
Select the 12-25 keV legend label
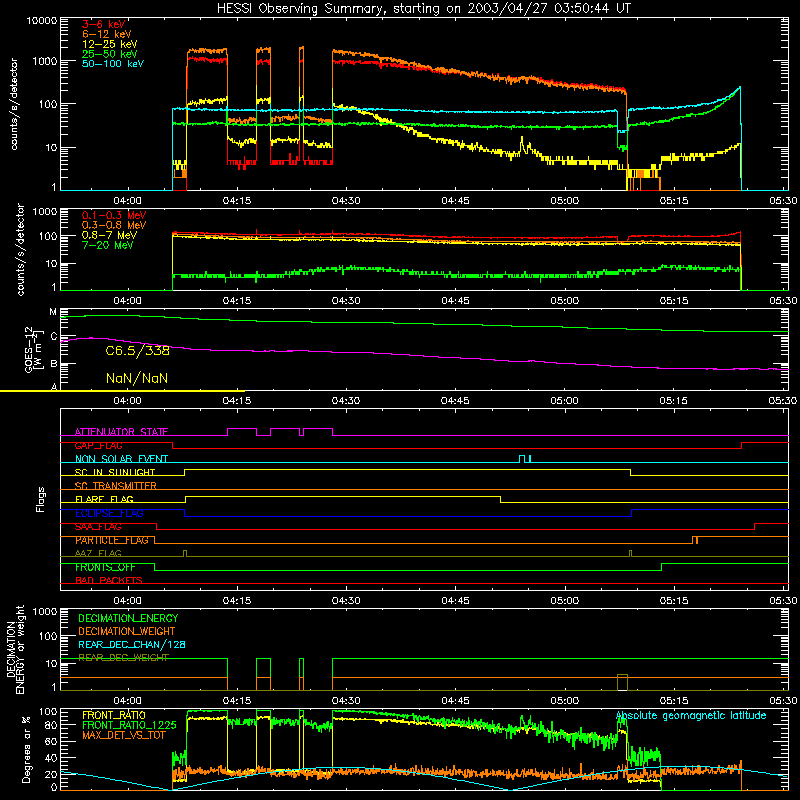[110, 44]
